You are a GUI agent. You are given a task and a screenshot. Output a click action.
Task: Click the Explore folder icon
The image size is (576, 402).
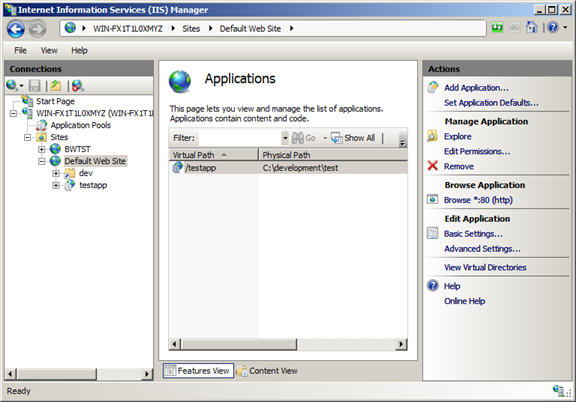432,136
